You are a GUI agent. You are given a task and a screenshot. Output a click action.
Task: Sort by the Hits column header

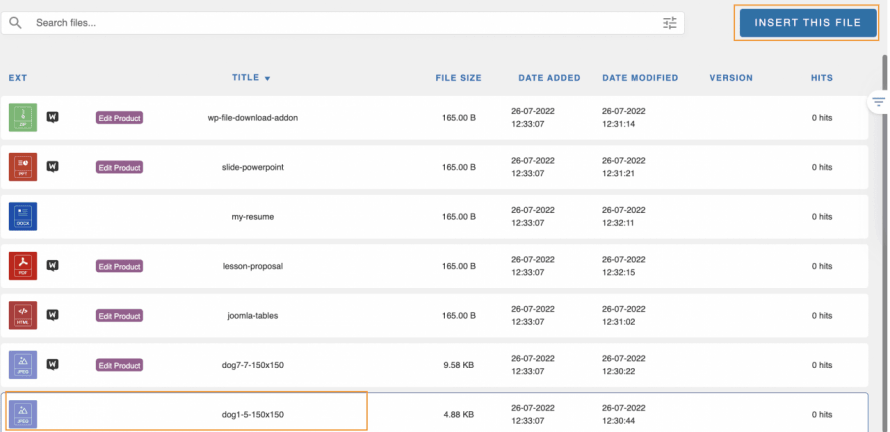[x=821, y=78]
